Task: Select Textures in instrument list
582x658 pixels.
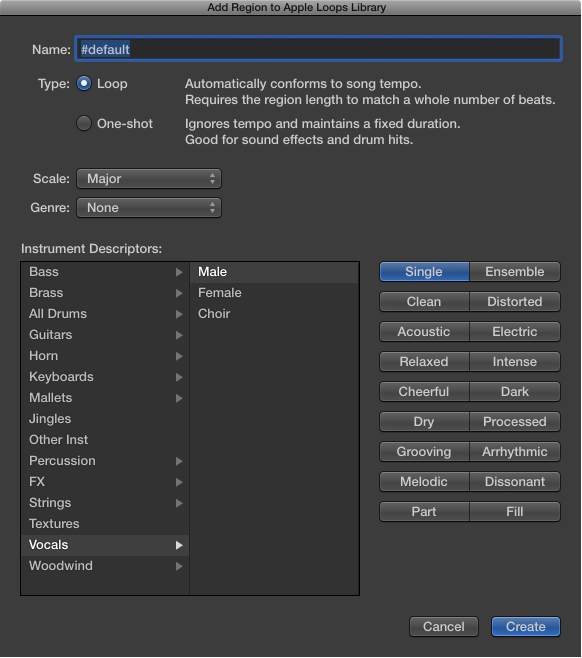Action: [x=105, y=524]
